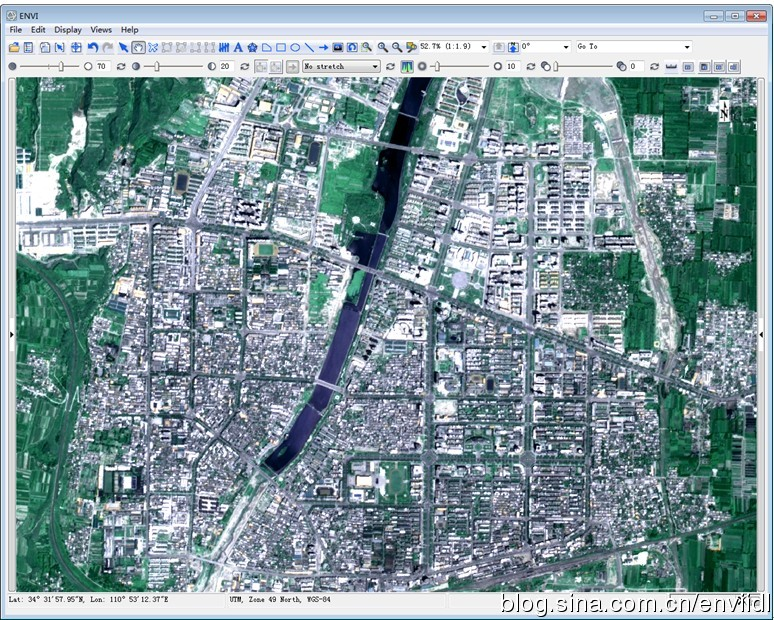Refresh the stretch next to No stretch
The height and width of the screenshot is (620, 774).
tap(390, 66)
